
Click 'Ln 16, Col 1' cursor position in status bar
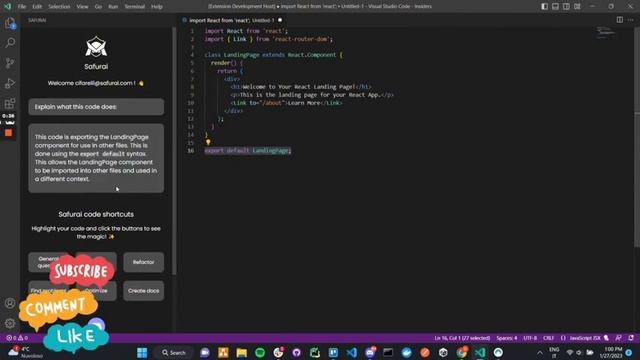click(462, 338)
